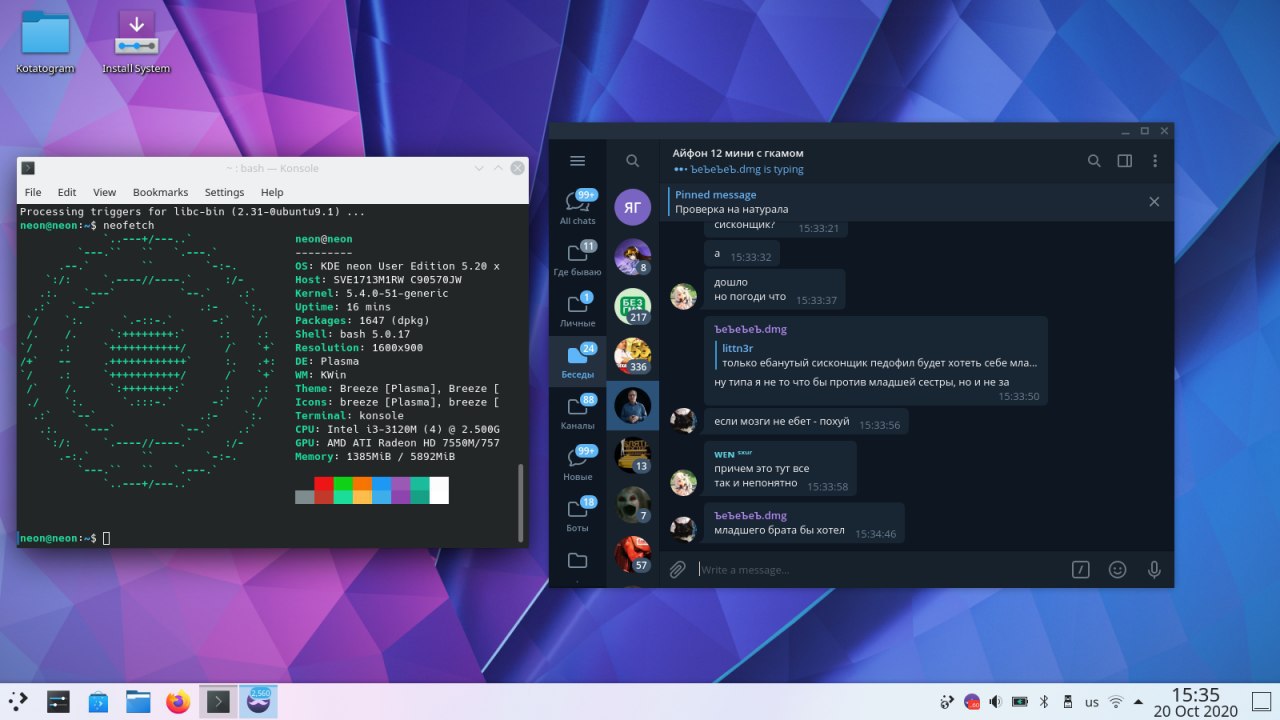Open the emoji picker smiley icon
The width and height of the screenshot is (1280, 720).
pyautogui.click(x=1118, y=569)
